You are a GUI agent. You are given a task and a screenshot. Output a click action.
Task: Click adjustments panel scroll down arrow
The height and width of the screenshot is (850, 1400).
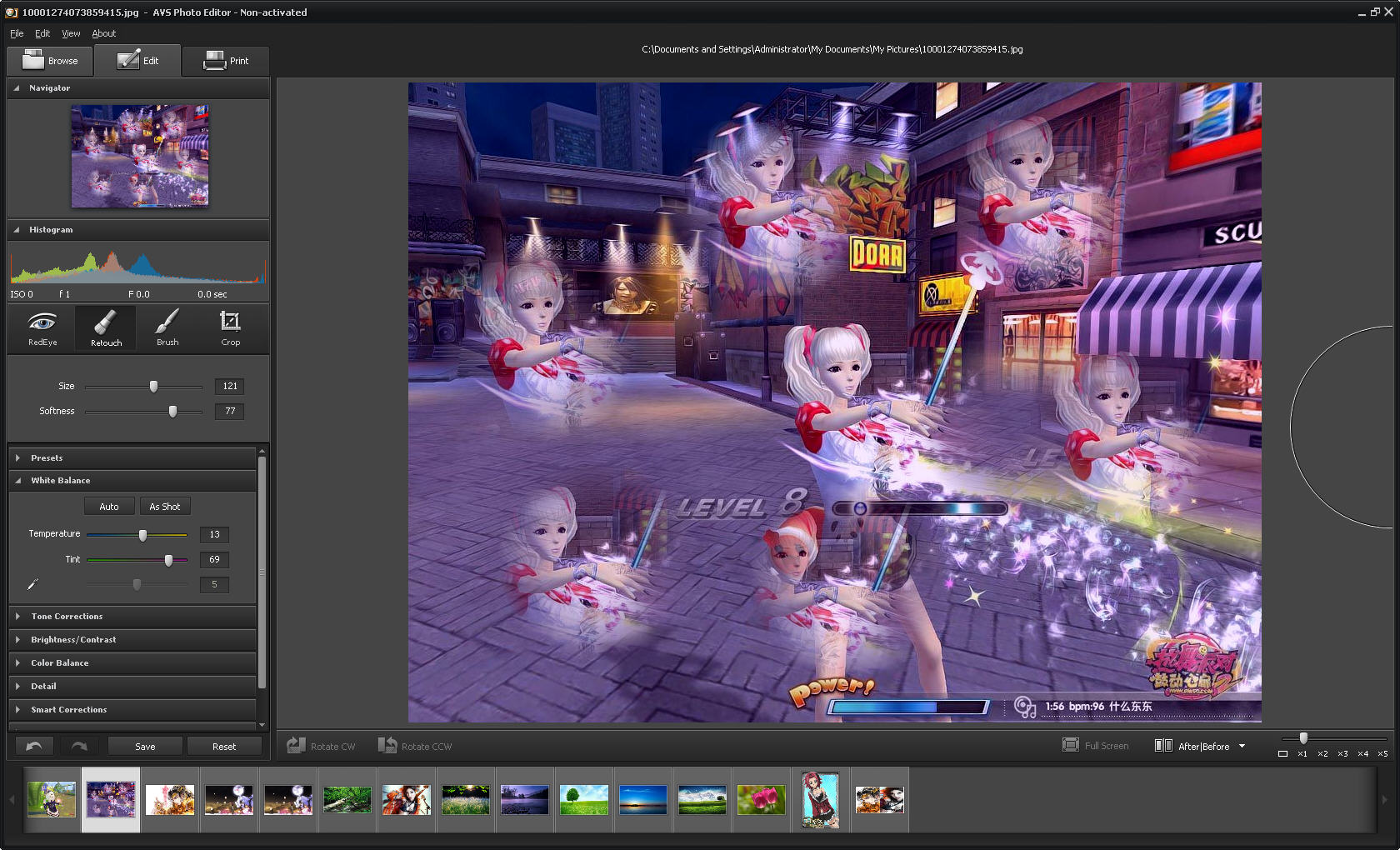click(262, 725)
